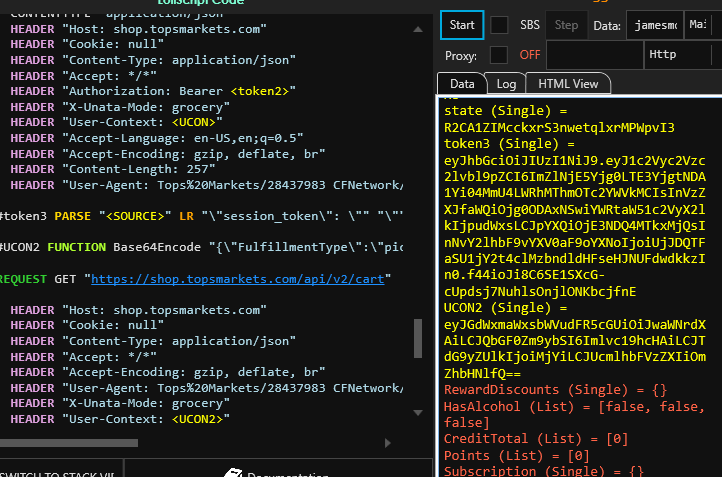Toggle the SBS checkbox
This screenshot has height=477, width=722.
point(499,25)
